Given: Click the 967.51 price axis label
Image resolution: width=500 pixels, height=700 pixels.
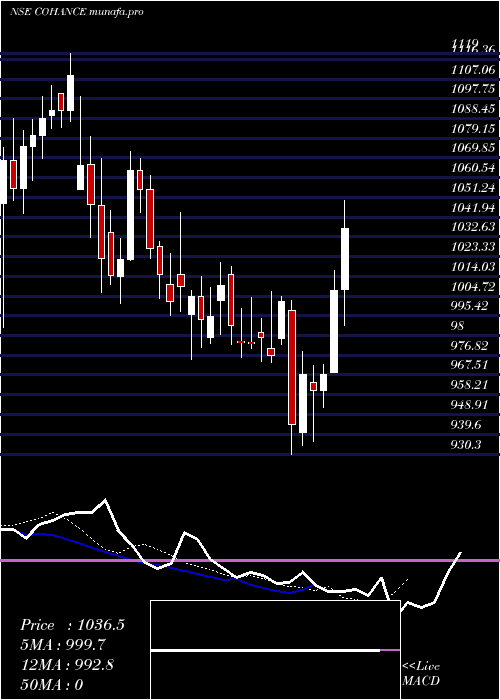Looking at the screenshot, I should [x=470, y=365].
